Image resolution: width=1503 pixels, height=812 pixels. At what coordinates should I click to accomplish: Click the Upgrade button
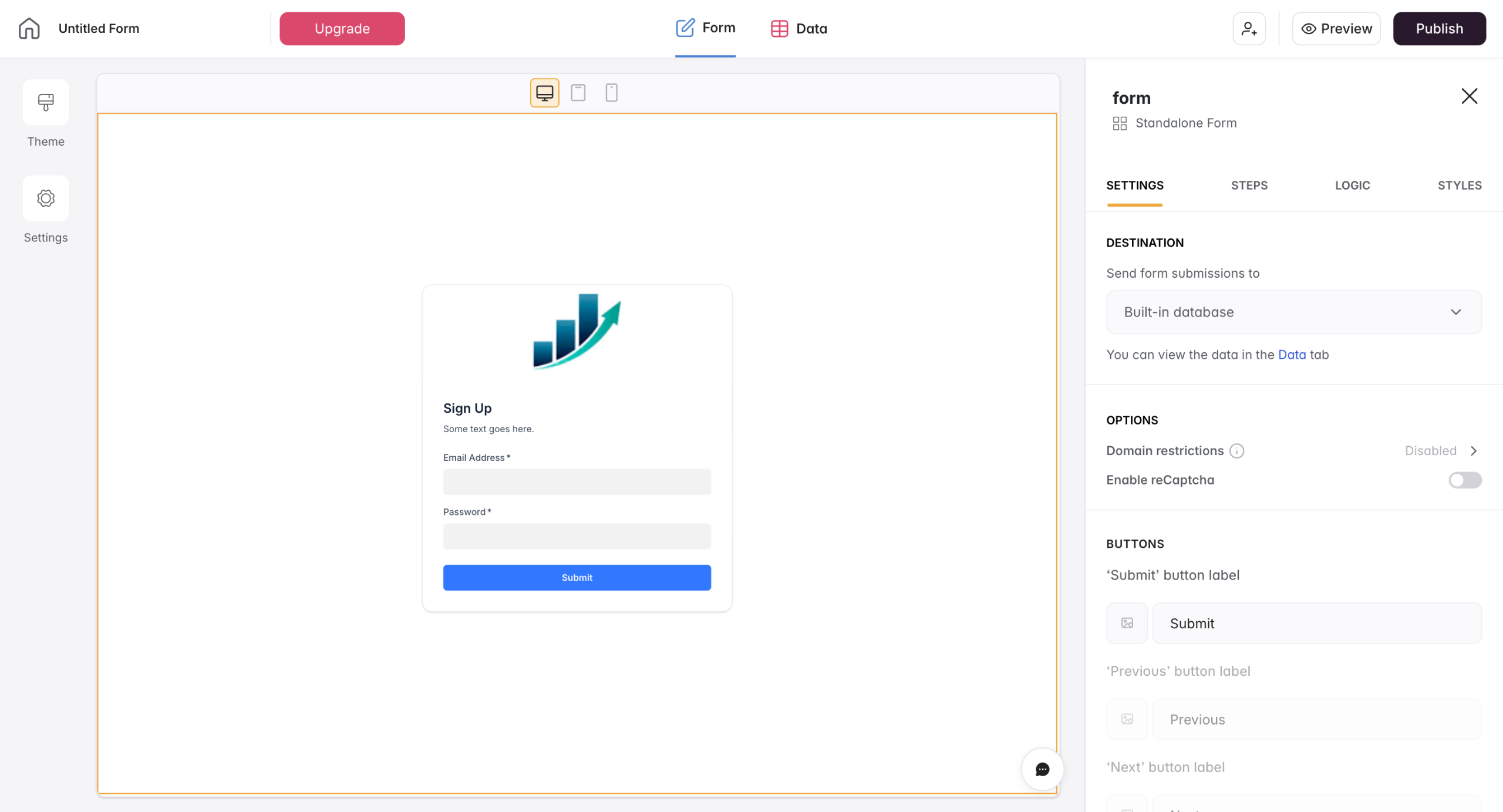342,28
